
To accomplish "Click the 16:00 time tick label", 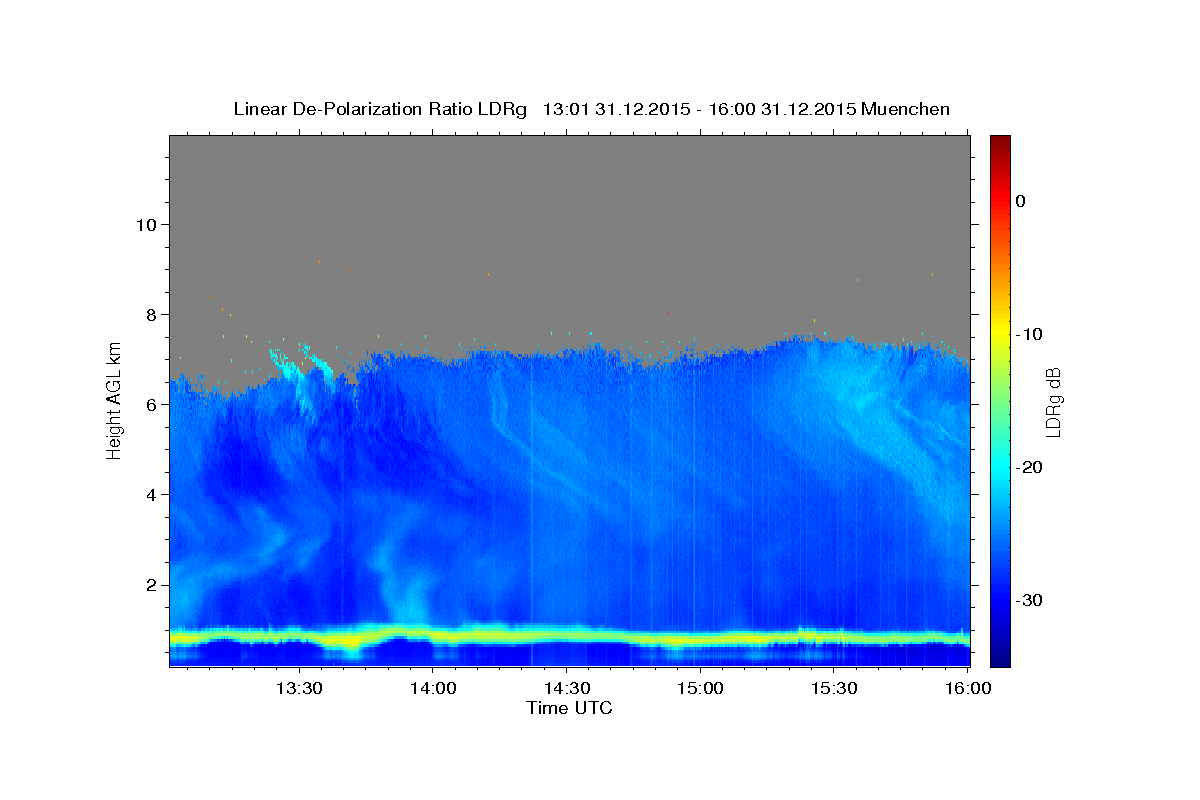I will tap(966, 689).
